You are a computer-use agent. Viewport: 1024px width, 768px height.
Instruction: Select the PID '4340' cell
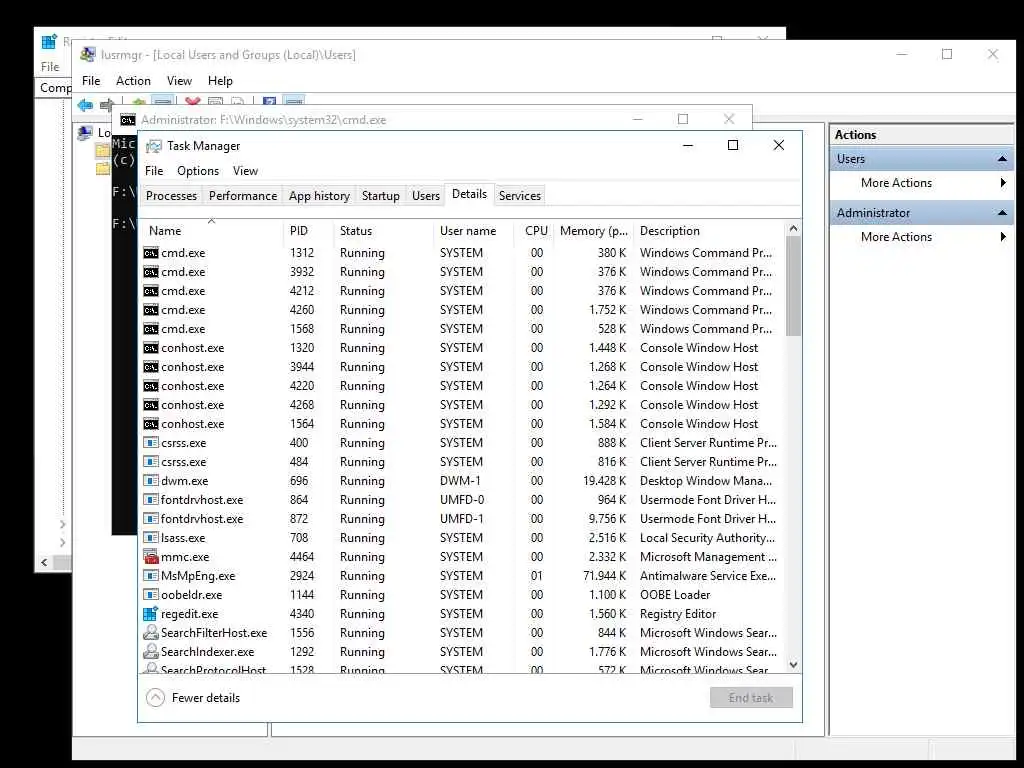point(302,614)
